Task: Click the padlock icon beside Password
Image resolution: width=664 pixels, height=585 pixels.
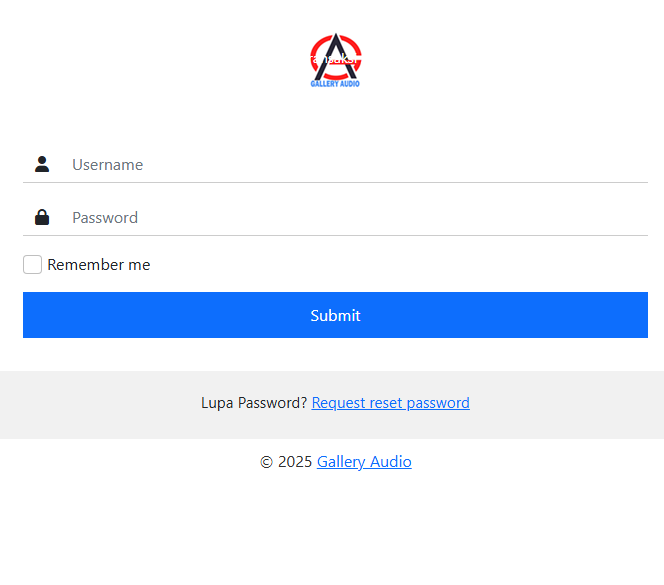Action: tap(42, 217)
